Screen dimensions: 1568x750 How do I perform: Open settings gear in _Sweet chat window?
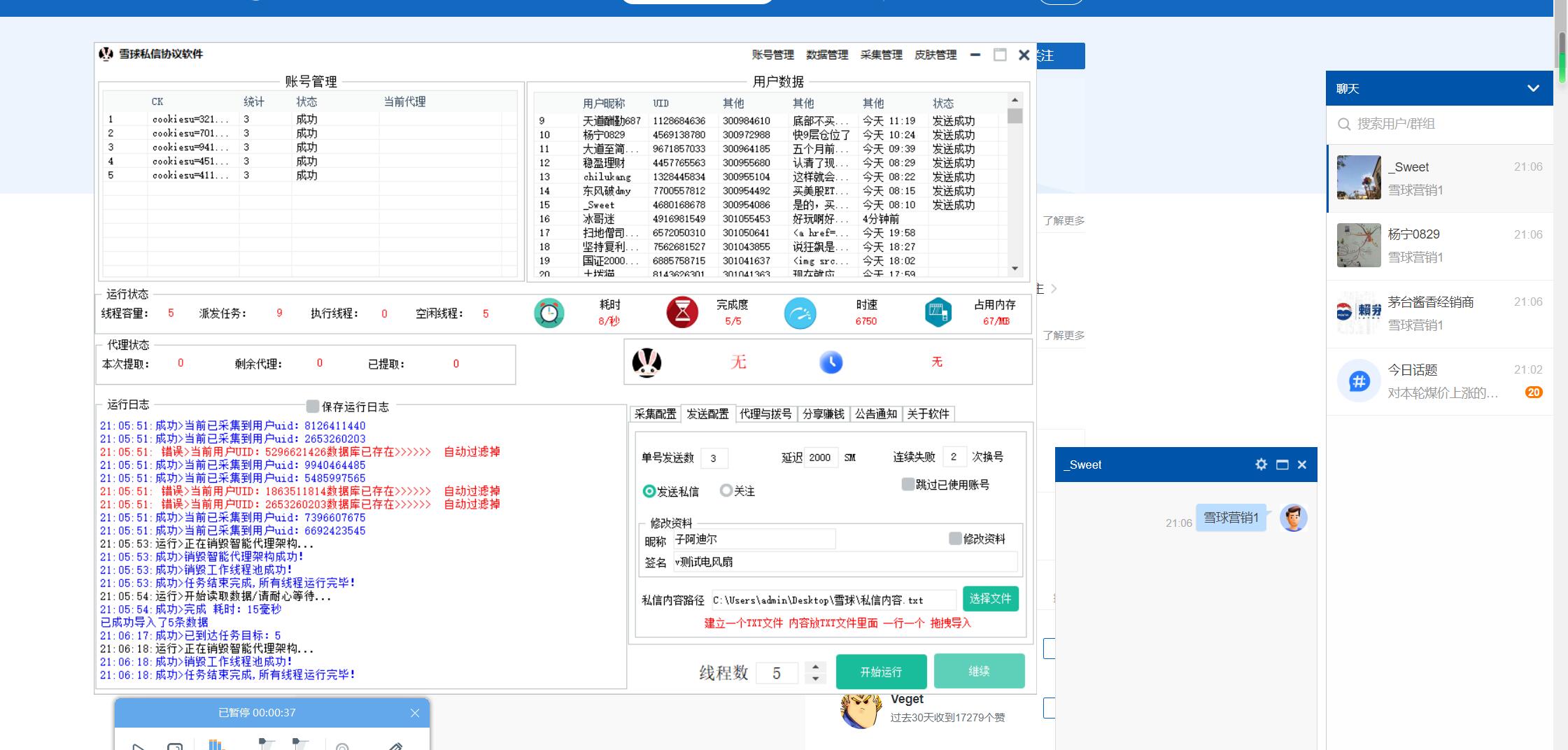1261,465
